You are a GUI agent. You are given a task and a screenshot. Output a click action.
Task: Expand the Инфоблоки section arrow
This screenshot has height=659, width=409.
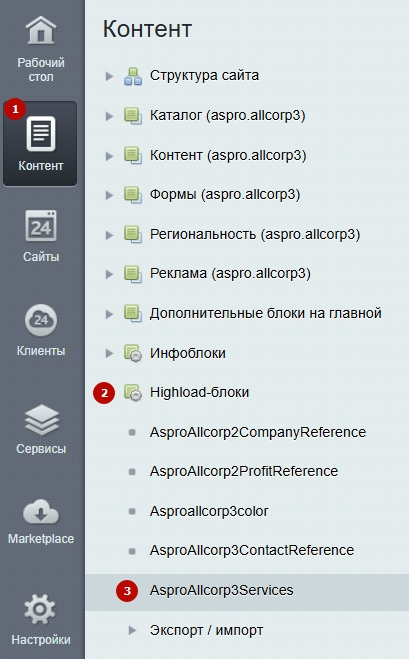pos(109,353)
